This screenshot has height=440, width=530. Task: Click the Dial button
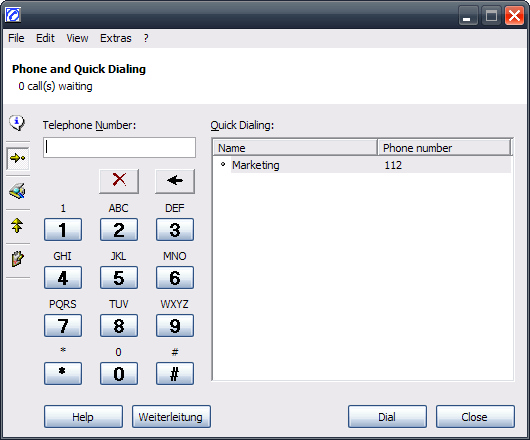click(387, 417)
